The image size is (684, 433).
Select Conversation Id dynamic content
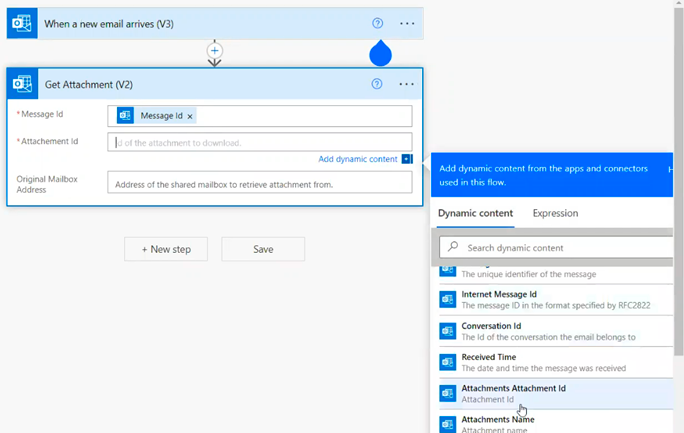(556, 331)
